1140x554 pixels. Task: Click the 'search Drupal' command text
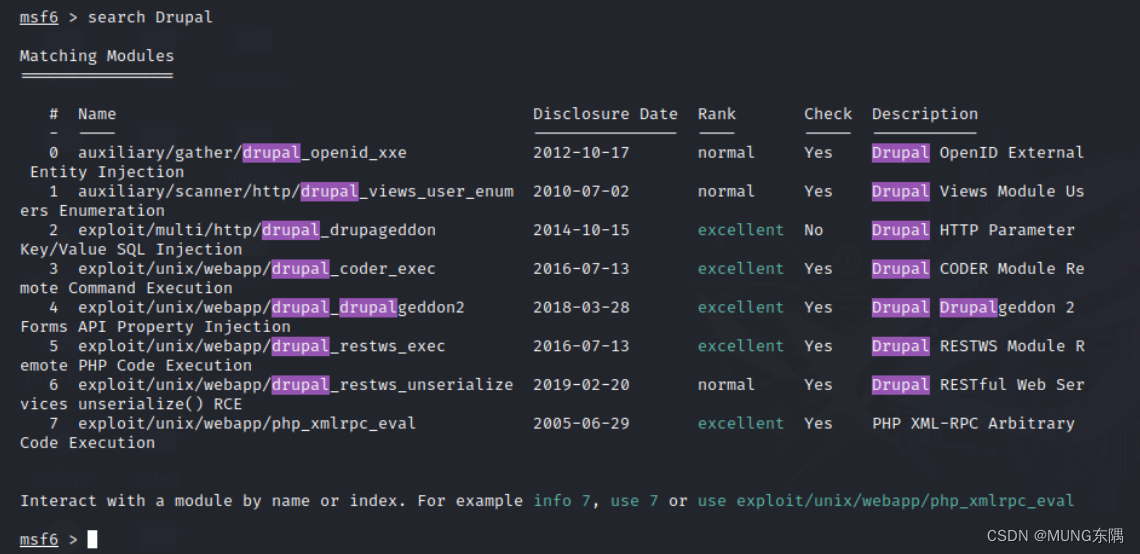point(150,17)
